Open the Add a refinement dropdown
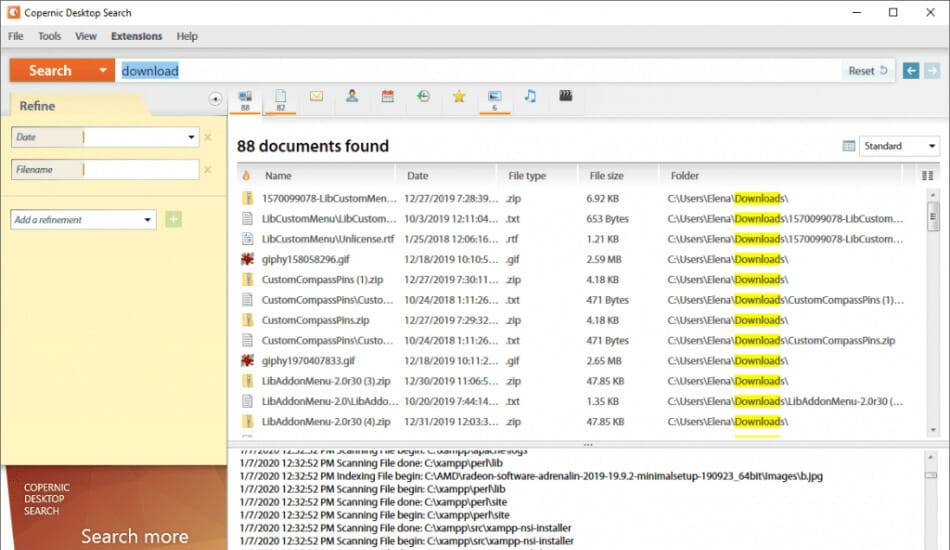The width and height of the screenshot is (950, 550). click(147, 219)
